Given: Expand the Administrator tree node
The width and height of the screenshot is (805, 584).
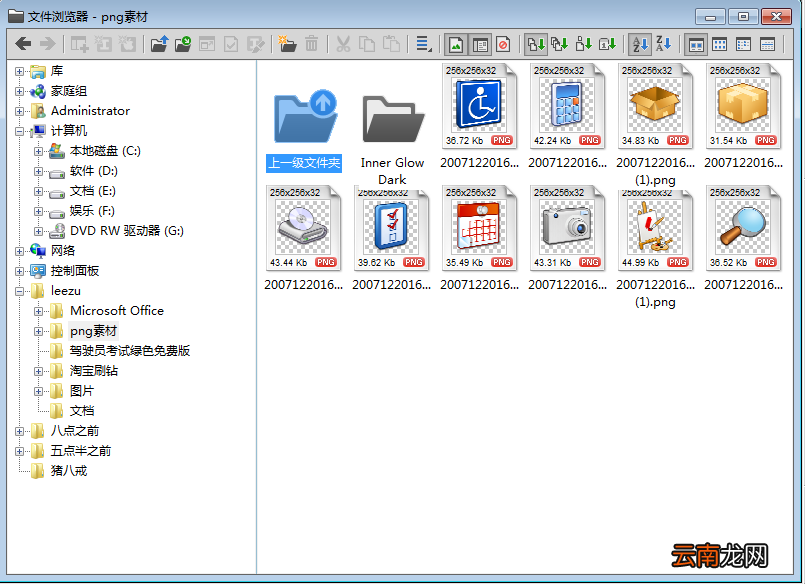Looking at the screenshot, I should (19, 111).
